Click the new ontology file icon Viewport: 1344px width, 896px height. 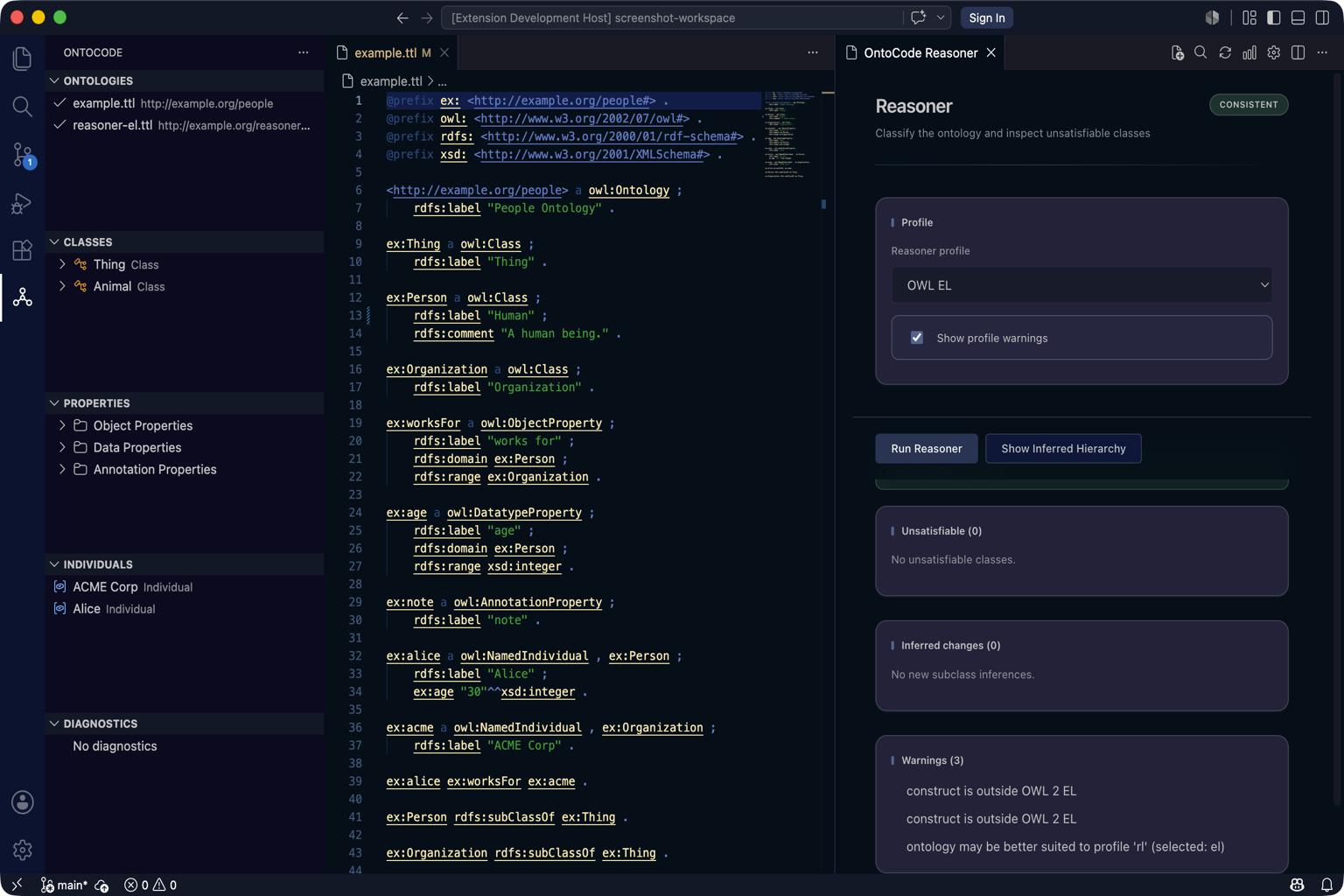(x=1177, y=53)
